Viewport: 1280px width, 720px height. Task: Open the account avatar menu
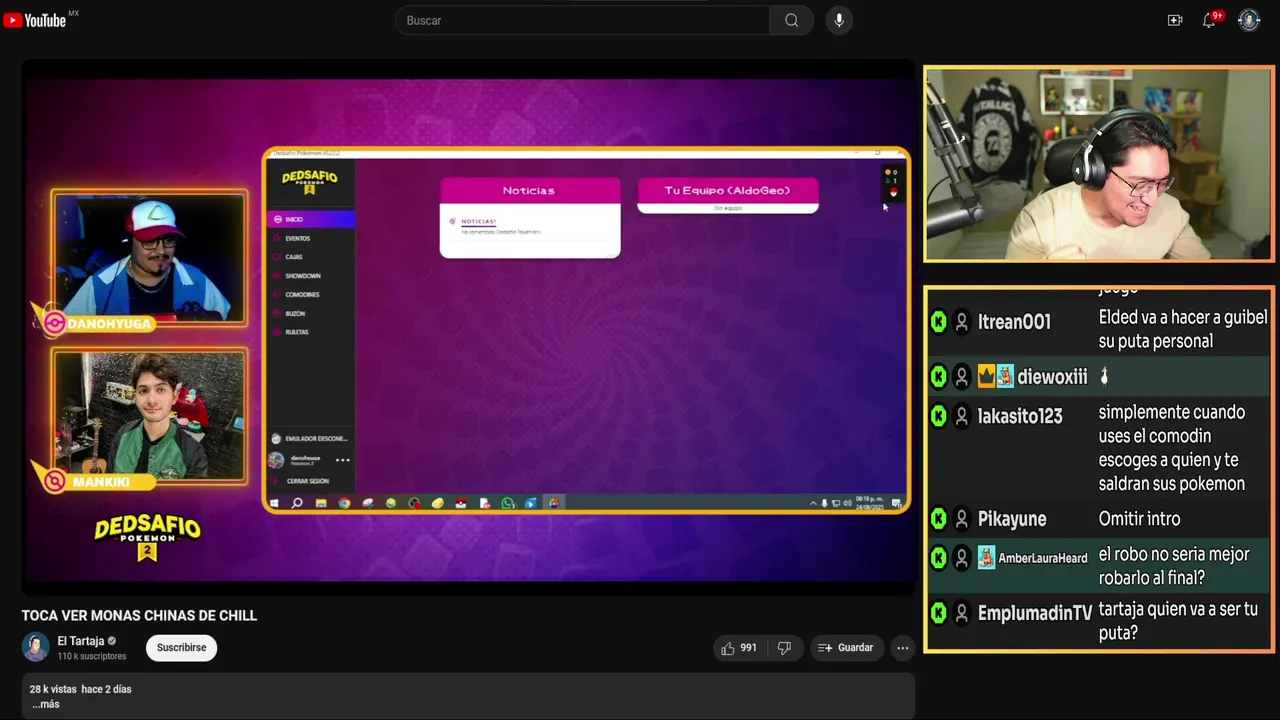(1249, 20)
